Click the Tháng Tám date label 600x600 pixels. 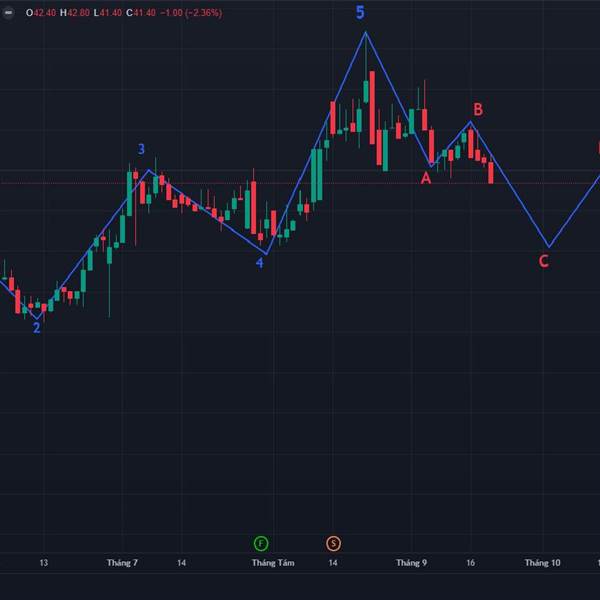(273, 562)
